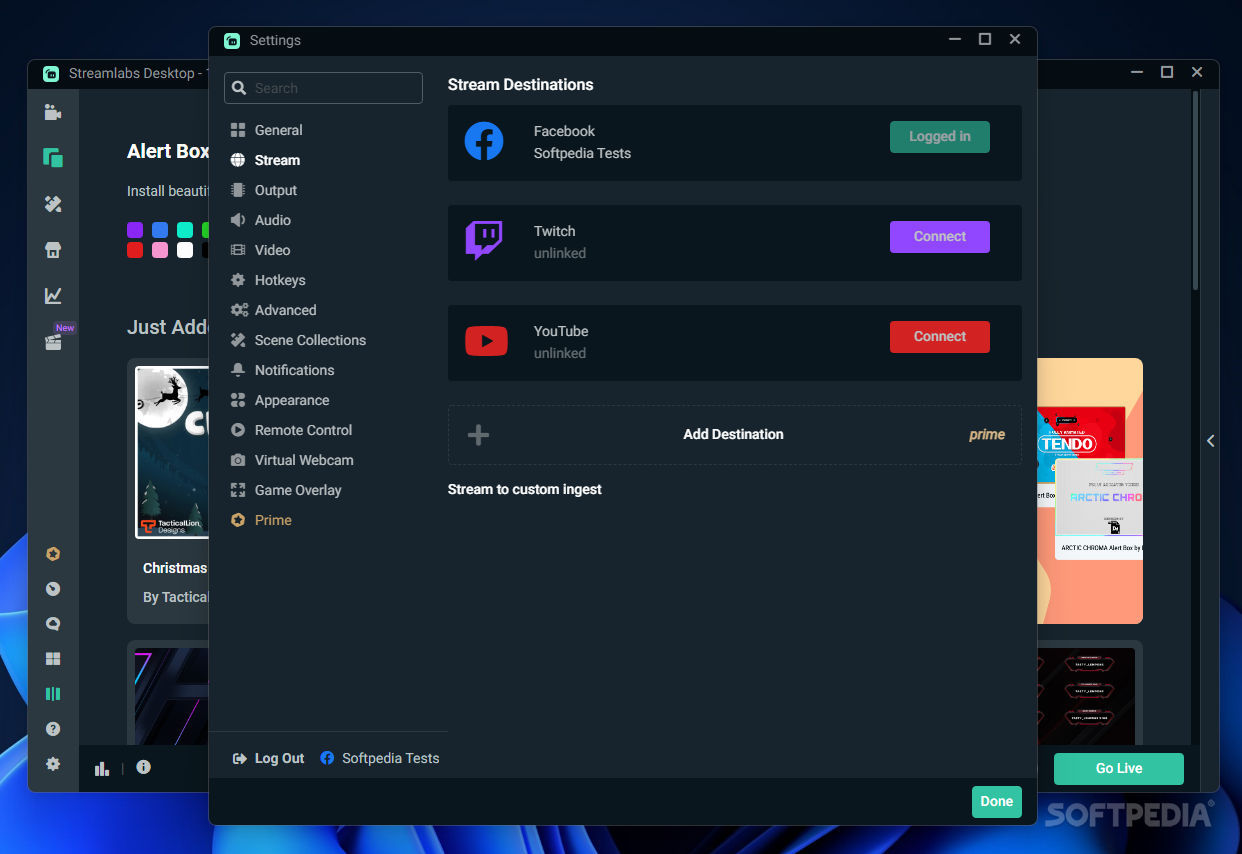The height and width of the screenshot is (854, 1242).
Task: Click Go Live in main window
Action: point(1119,768)
